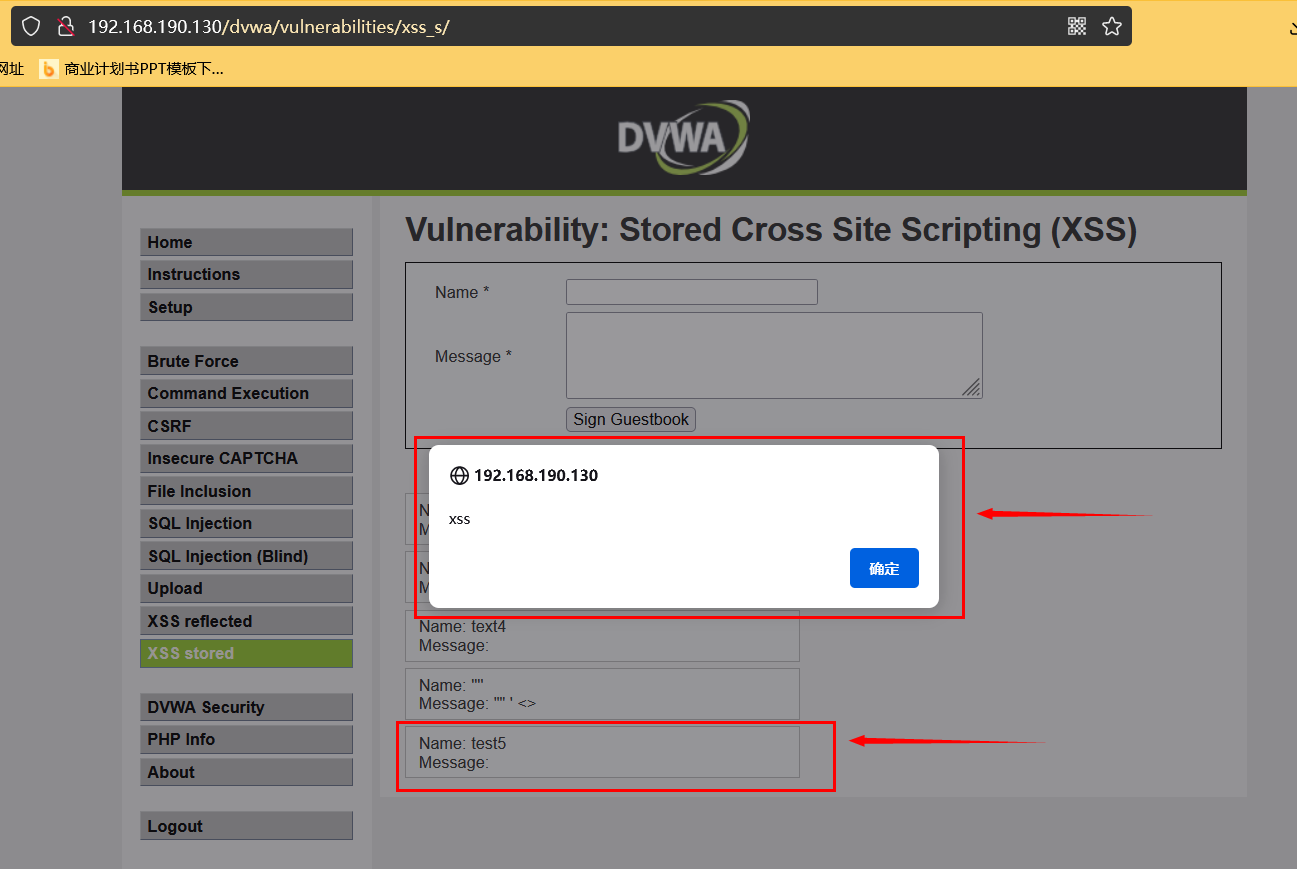
Task: Click the Stored Cross Site Scripting heading
Action: [x=771, y=230]
